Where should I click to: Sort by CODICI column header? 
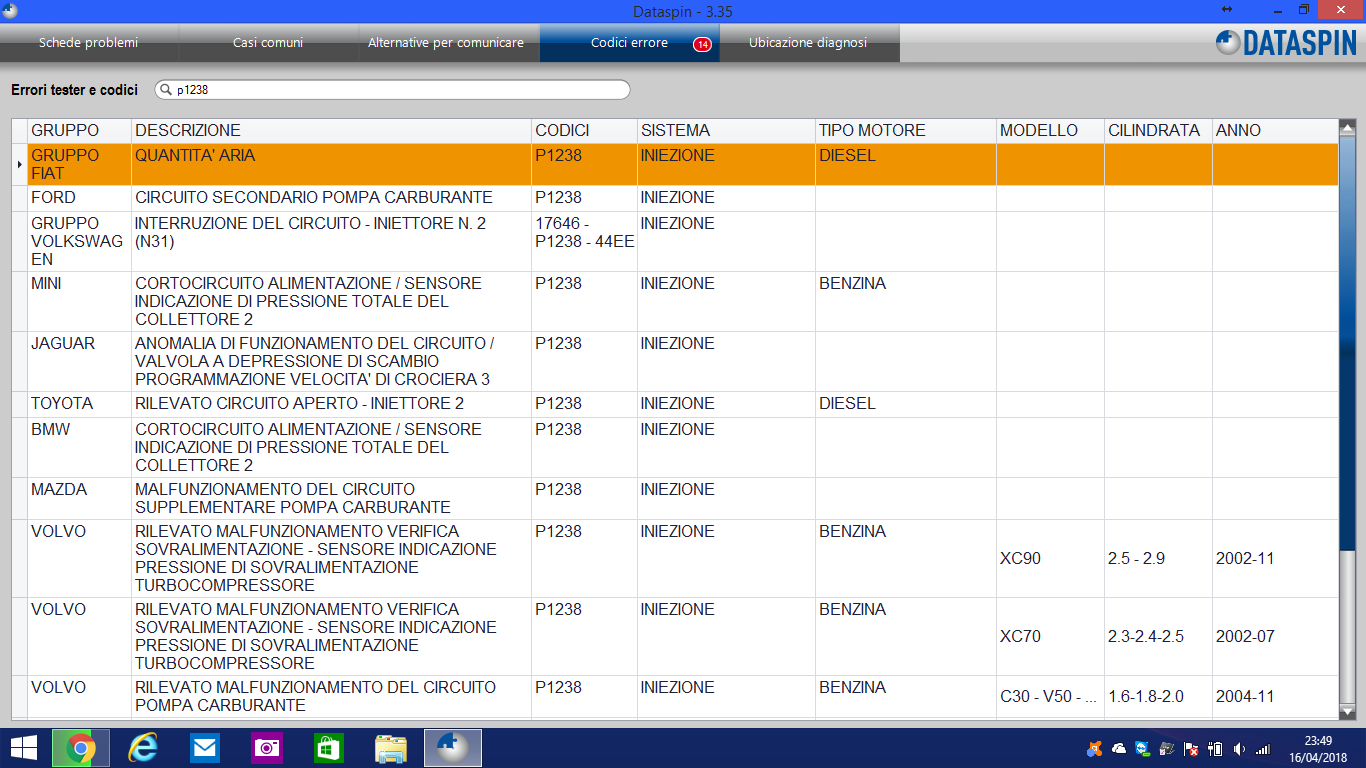pos(584,130)
